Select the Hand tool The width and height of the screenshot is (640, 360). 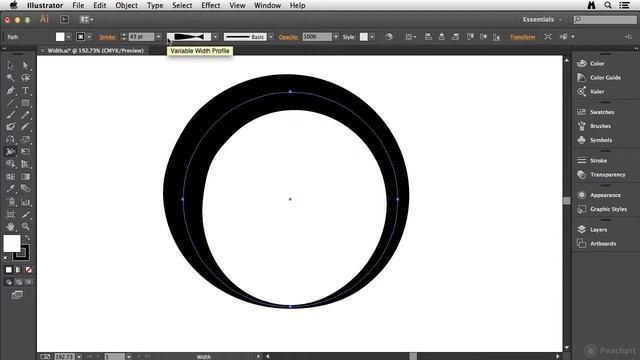10,227
